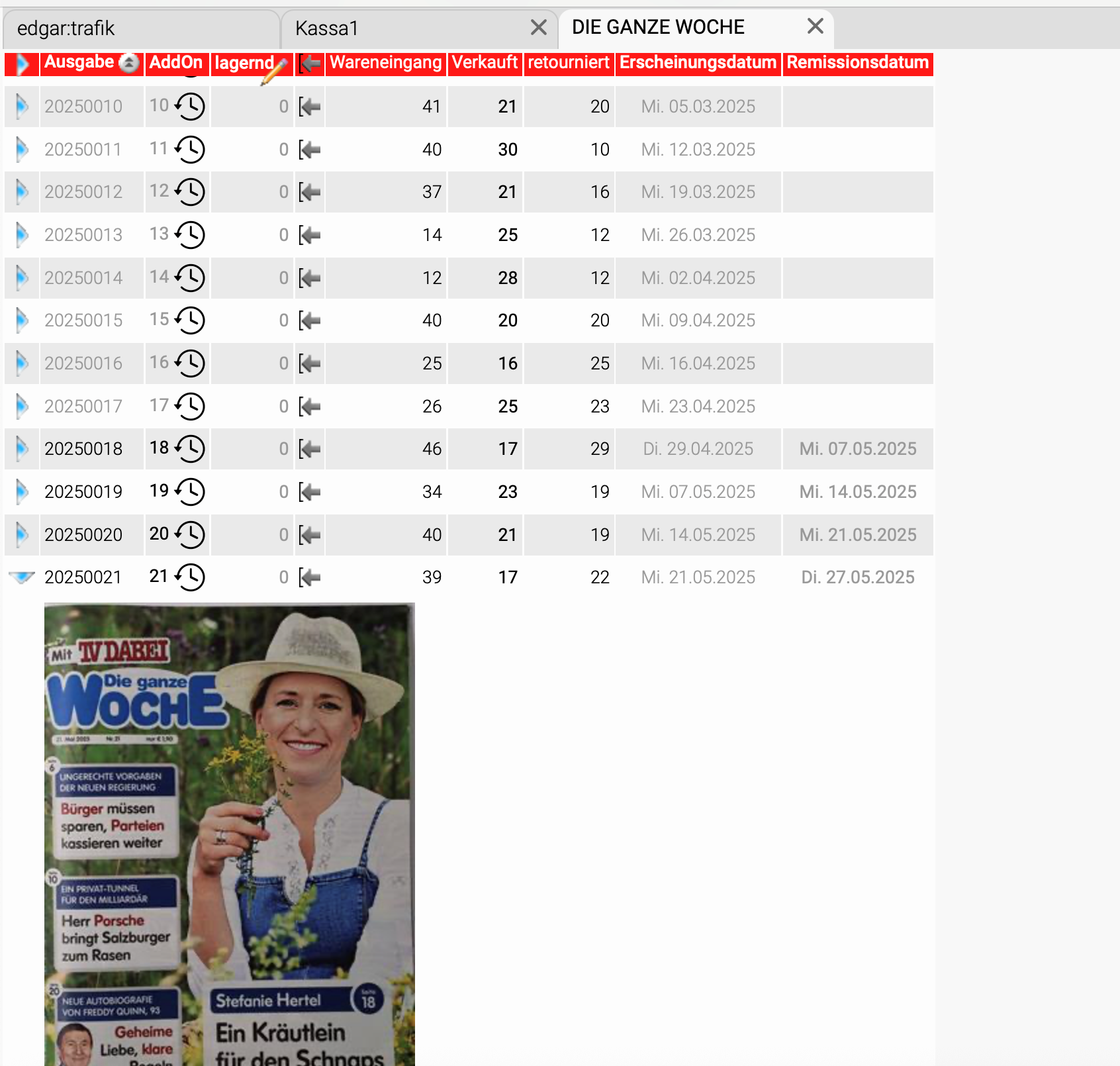This screenshot has width=1120, height=1066.
Task: Click goods-receipt arrow icon in row 20250016
Action: [310, 363]
